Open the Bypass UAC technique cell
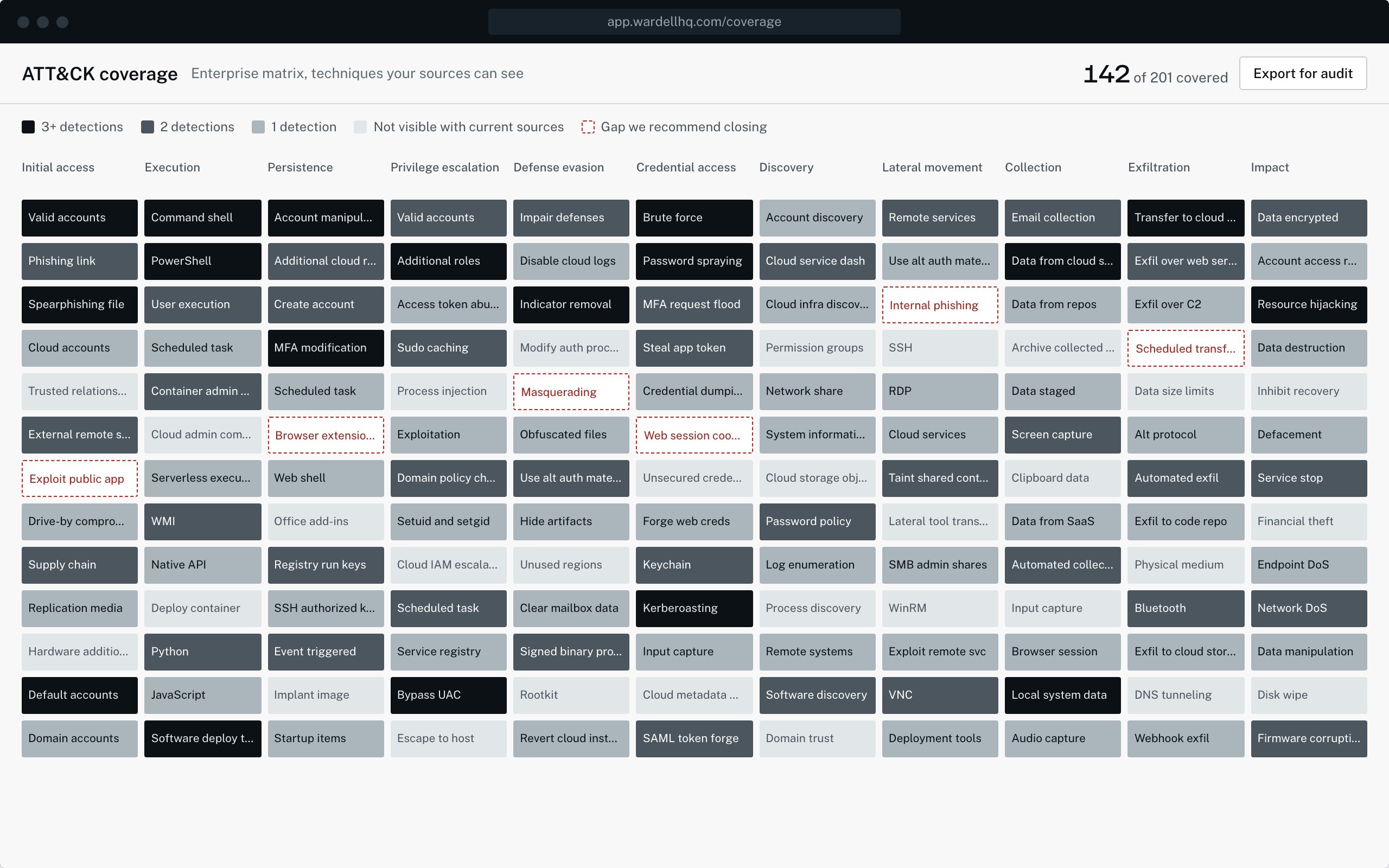 point(448,695)
